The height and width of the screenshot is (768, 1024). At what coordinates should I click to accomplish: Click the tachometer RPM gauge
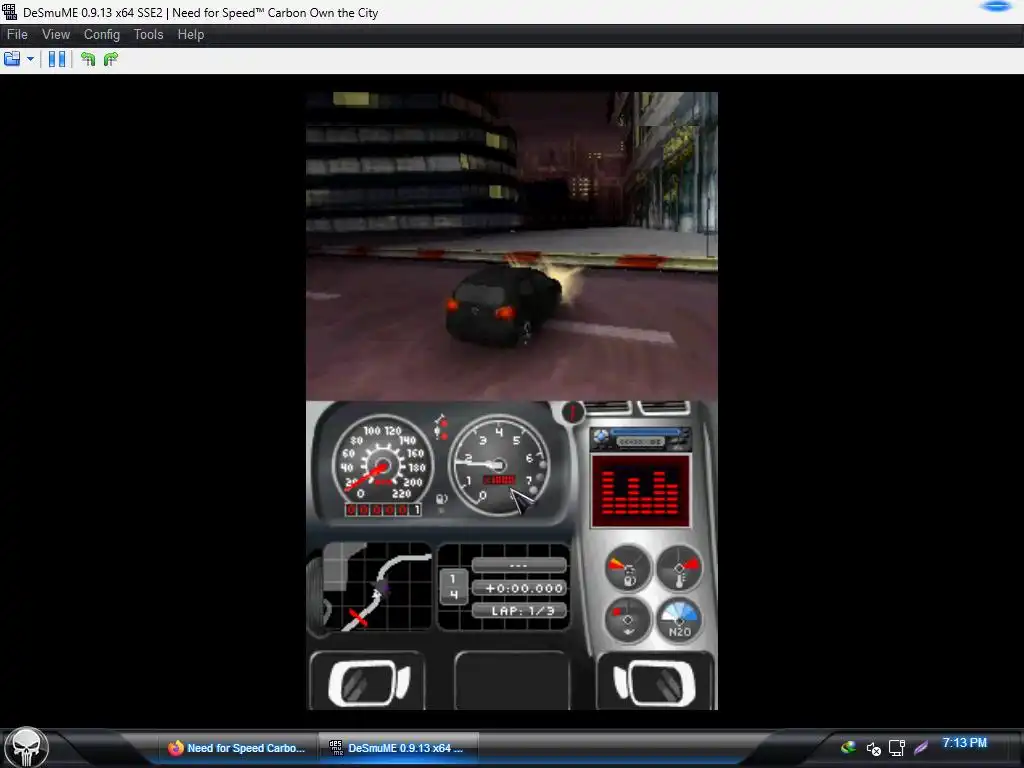coord(500,465)
